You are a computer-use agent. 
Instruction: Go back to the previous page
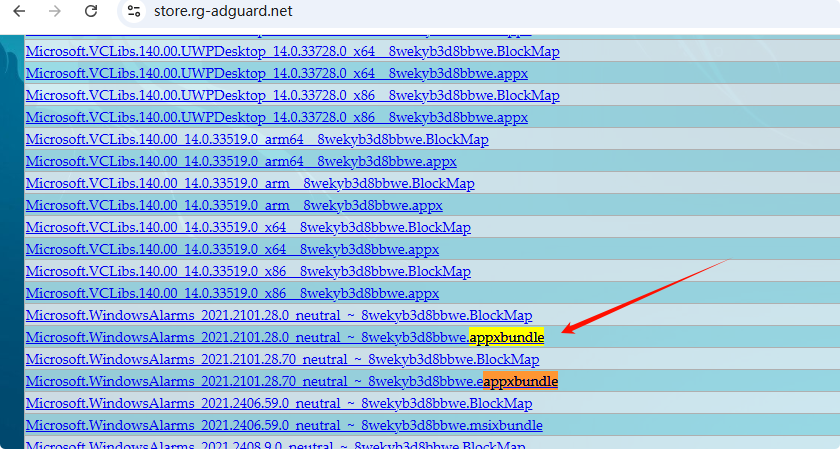(x=19, y=11)
